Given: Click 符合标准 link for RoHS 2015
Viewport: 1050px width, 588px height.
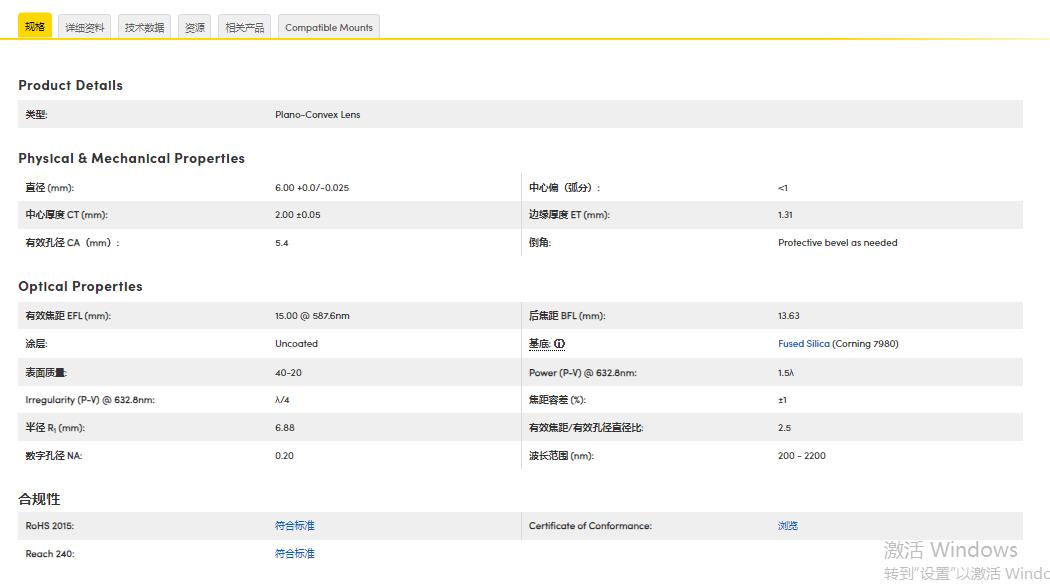Looking at the screenshot, I should [295, 526].
